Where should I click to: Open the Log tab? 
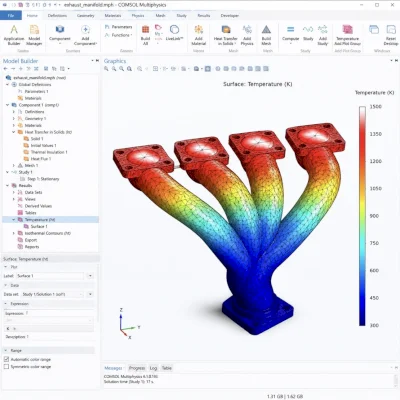point(153,368)
